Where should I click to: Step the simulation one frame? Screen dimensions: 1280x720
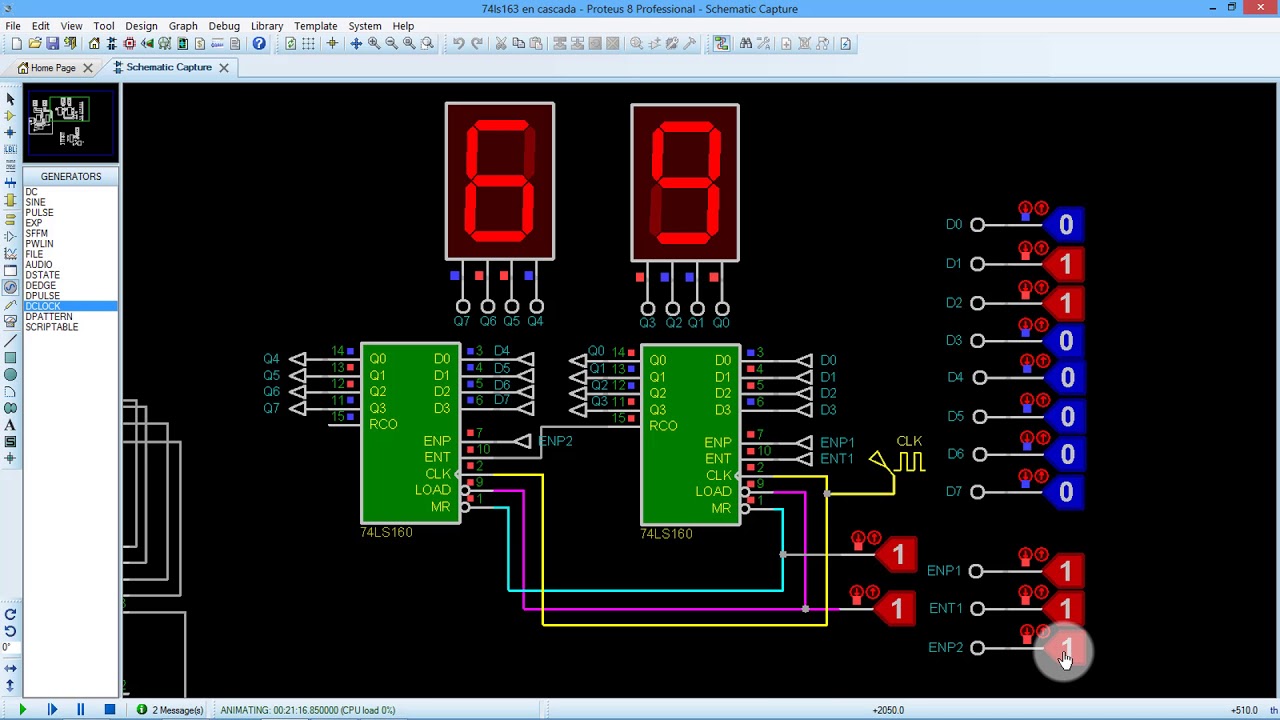pyautogui.click(x=52, y=710)
